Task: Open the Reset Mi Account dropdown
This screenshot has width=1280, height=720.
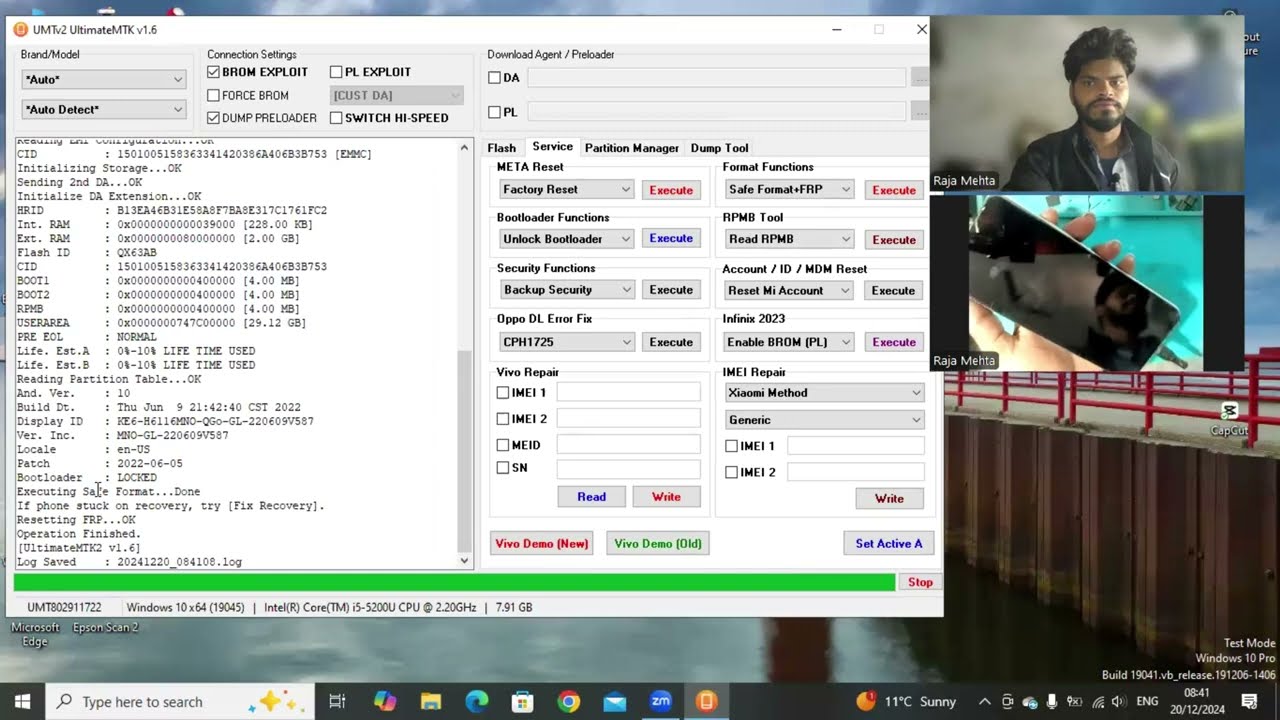Action: pyautogui.click(x=789, y=291)
